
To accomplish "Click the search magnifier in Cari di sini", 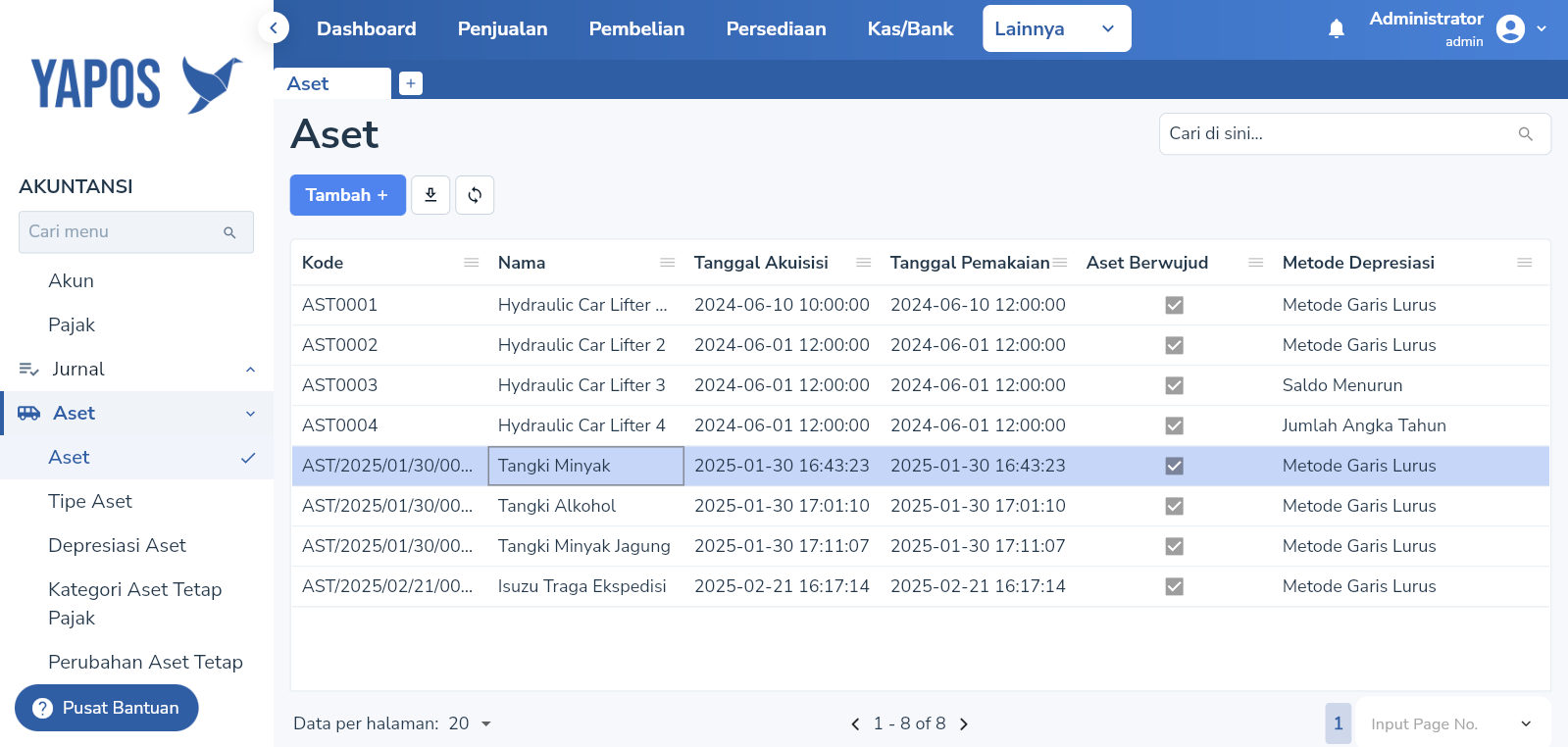I will (1525, 134).
